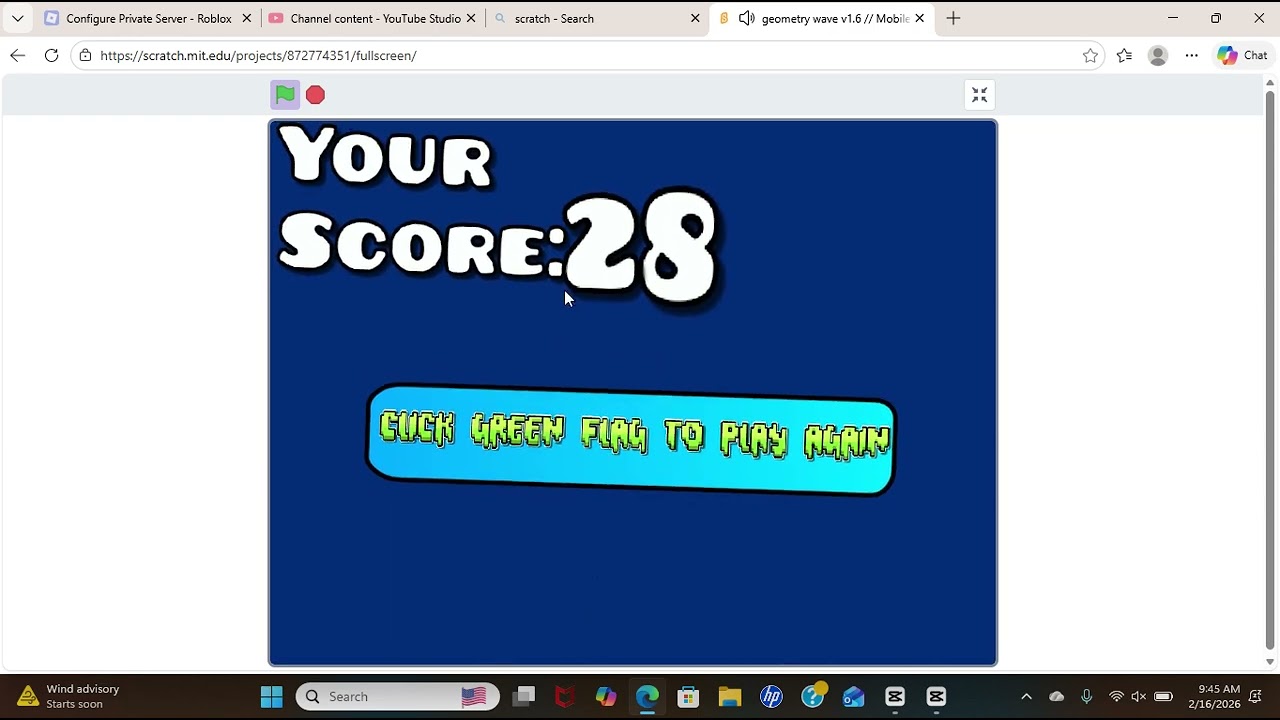The image size is (1280, 720).
Task: Open the tab search dropdown arrow
Action: 18,18
